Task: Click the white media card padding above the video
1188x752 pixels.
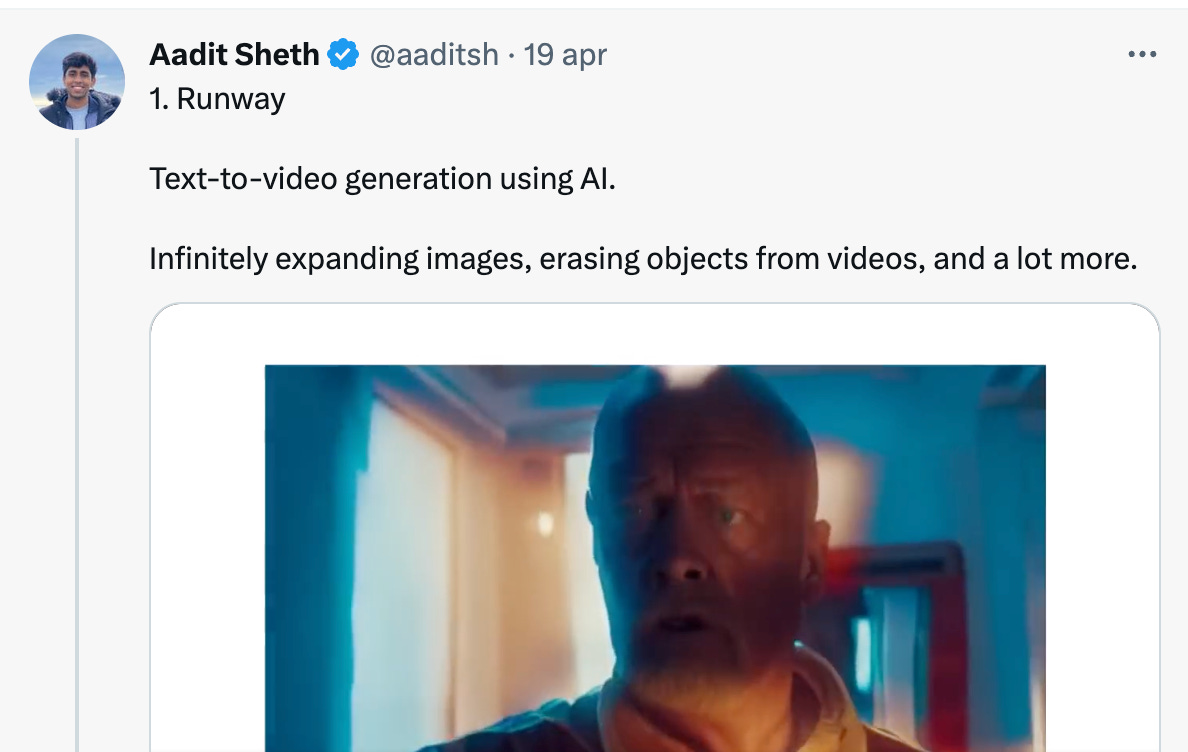Action: click(x=655, y=335)
